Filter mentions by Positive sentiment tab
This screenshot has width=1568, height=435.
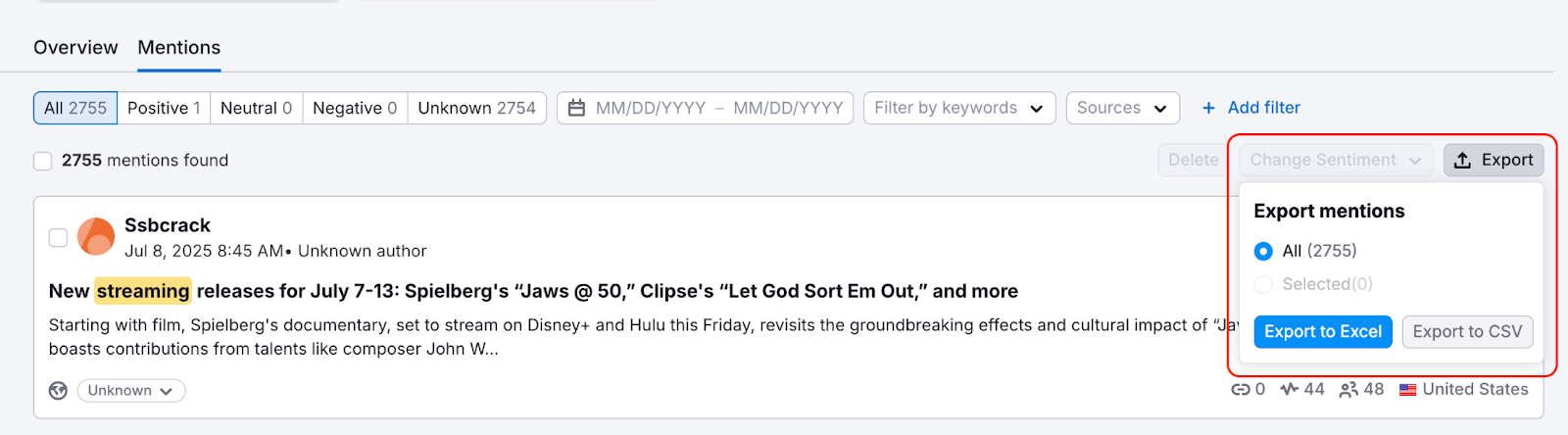(x=164, y=108)
